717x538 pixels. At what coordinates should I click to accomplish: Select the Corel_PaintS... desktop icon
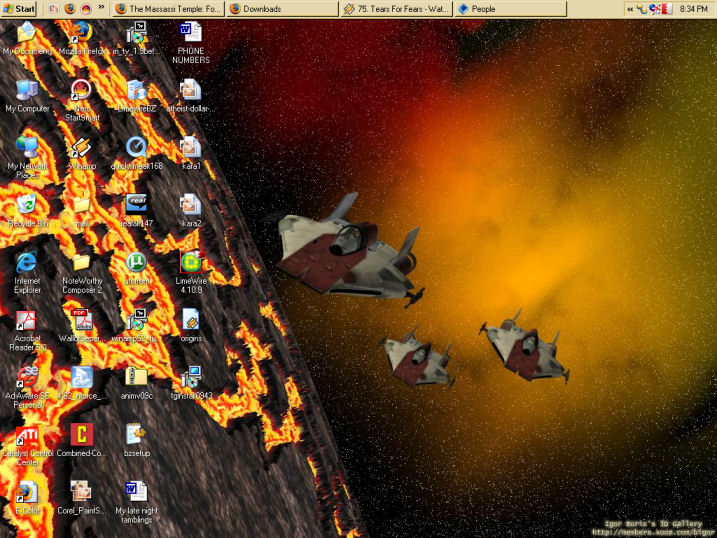[82, 498]
